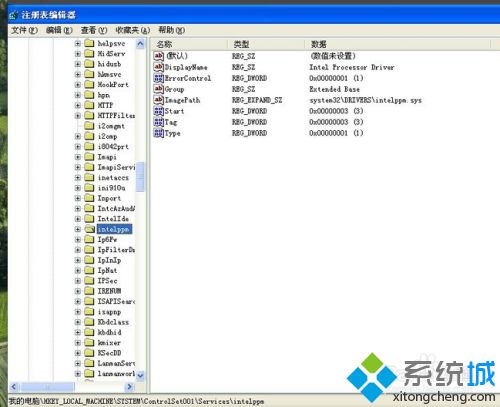Viewport: 500px width, 407px height.
Task: Expand the hpn key
Action: (78, 95)
